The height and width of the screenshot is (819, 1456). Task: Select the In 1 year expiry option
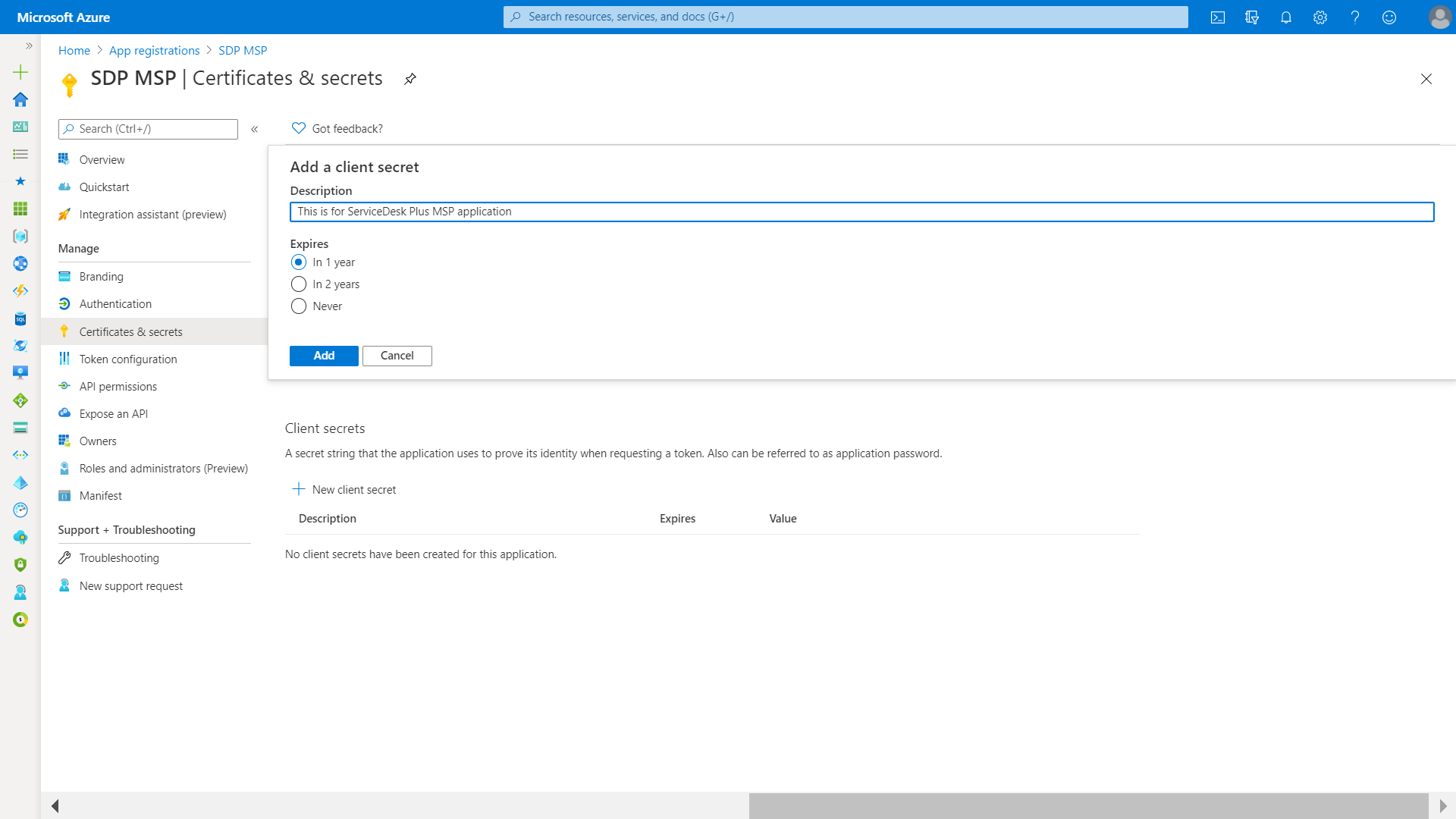tap(299, 262)
